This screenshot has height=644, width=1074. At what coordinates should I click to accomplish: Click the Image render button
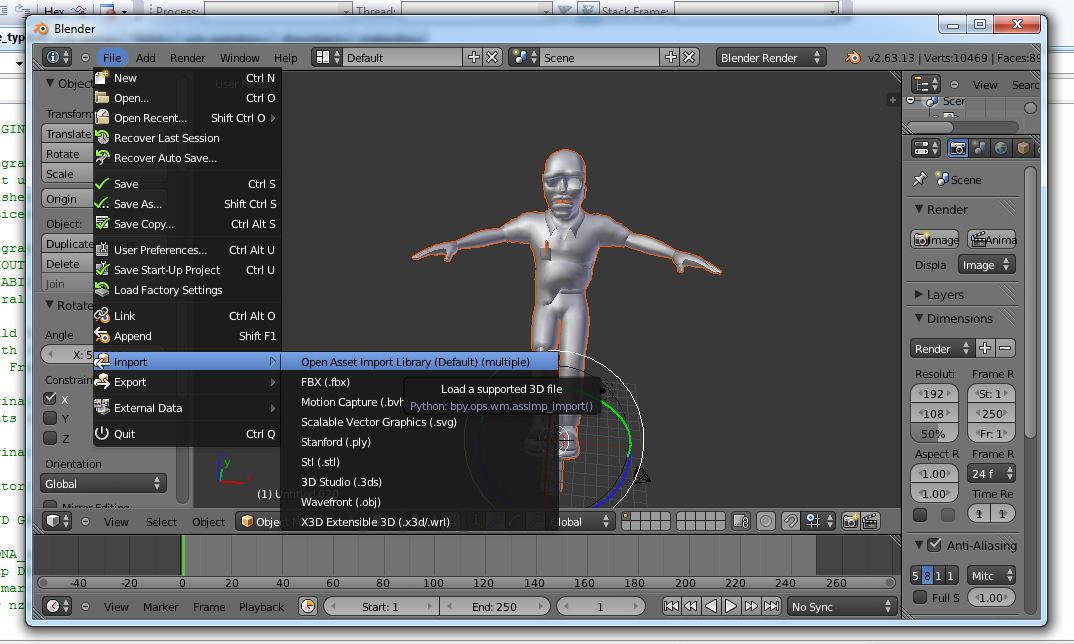coord(936,240)
